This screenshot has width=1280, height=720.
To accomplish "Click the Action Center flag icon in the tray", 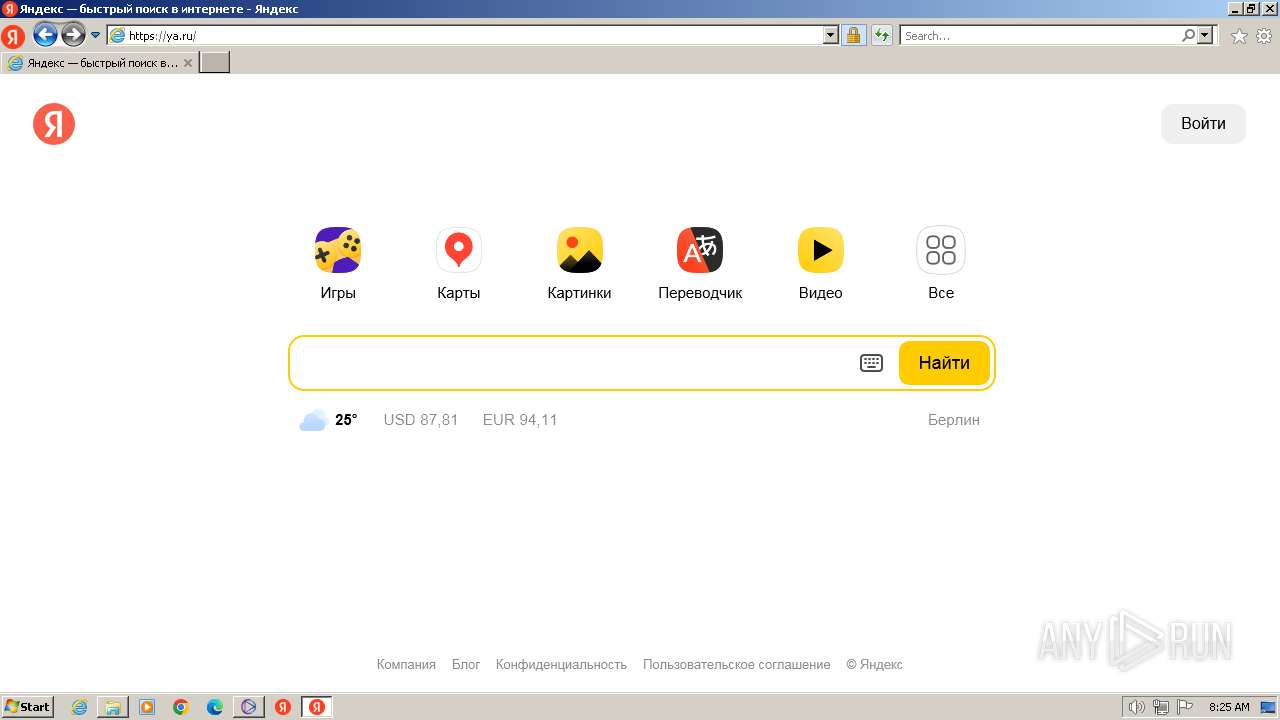I will pyautogui.click(x=1185, y=707).
